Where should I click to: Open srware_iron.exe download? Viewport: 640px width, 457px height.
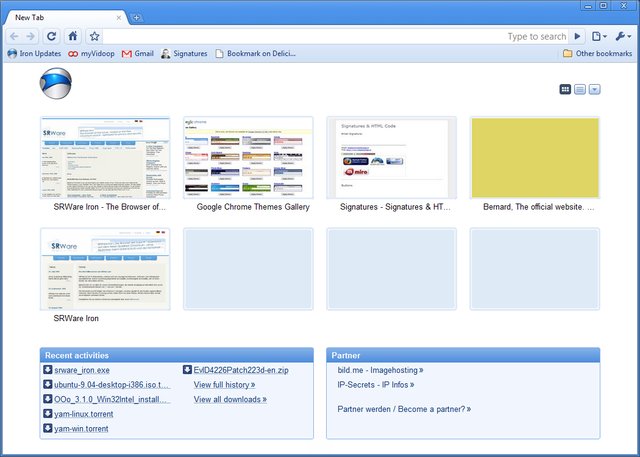coord(82,370)
